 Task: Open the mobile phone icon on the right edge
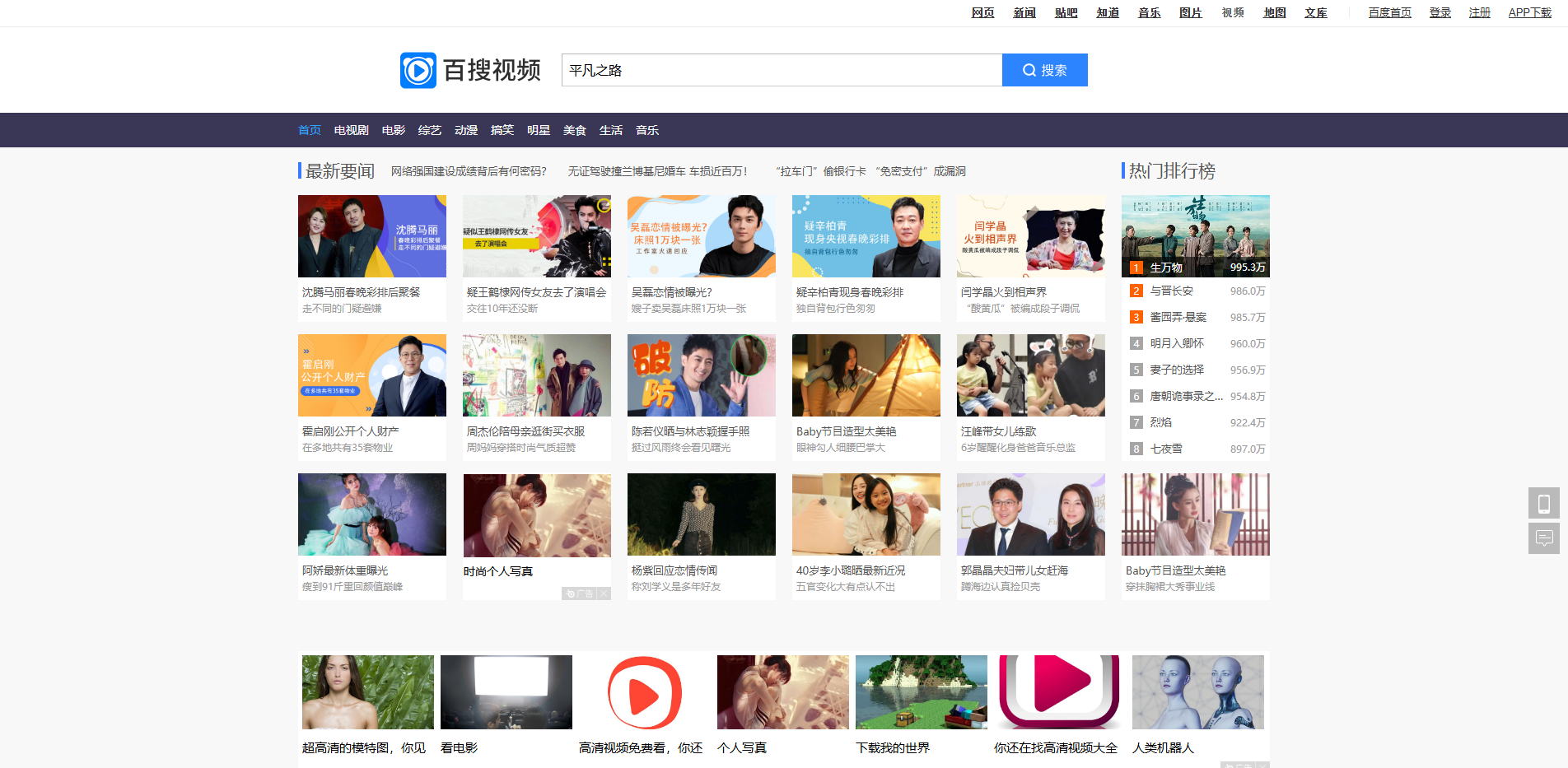[1543, 503]
